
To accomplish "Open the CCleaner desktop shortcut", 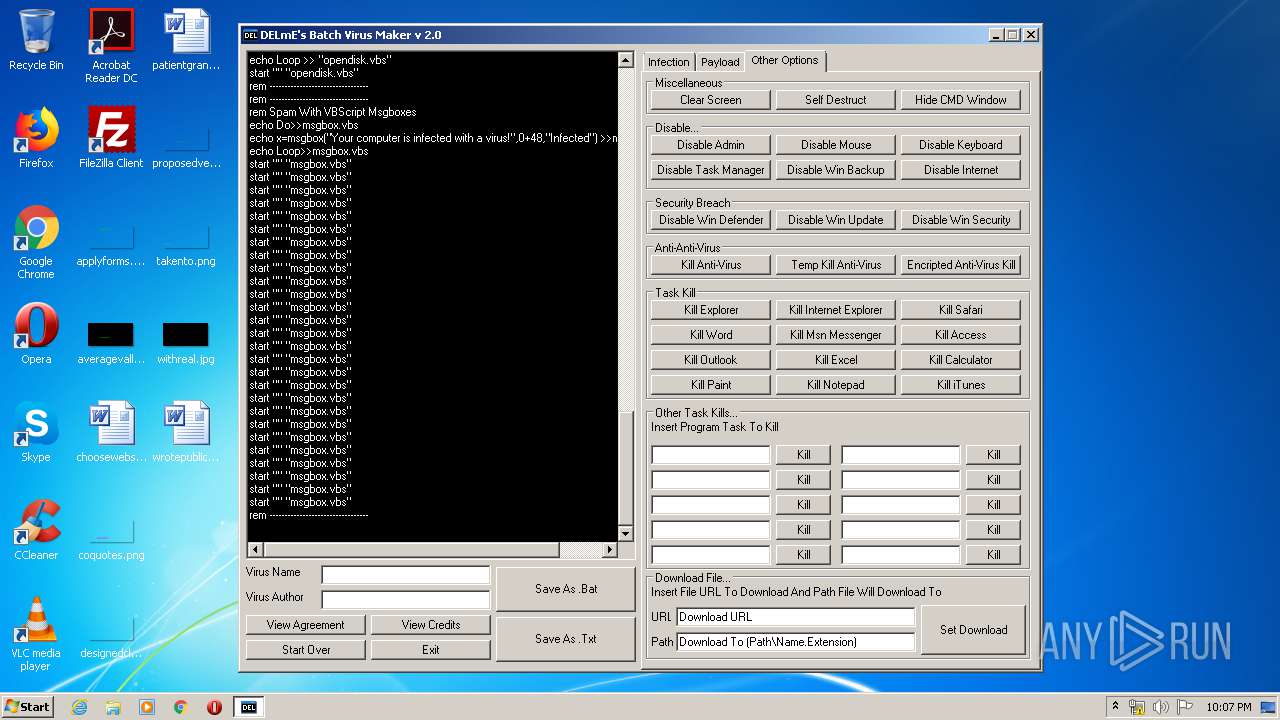I will [36, 530].
